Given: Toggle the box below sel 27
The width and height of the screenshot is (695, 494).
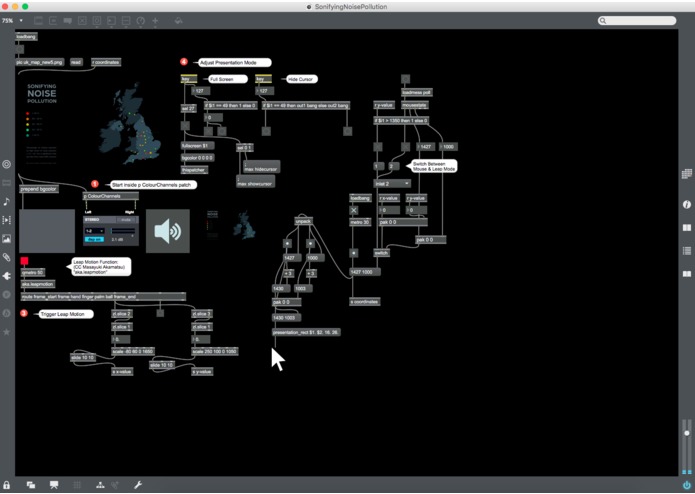Looking at the screenshot, I should pyautogui.click(x=185, y=126).
